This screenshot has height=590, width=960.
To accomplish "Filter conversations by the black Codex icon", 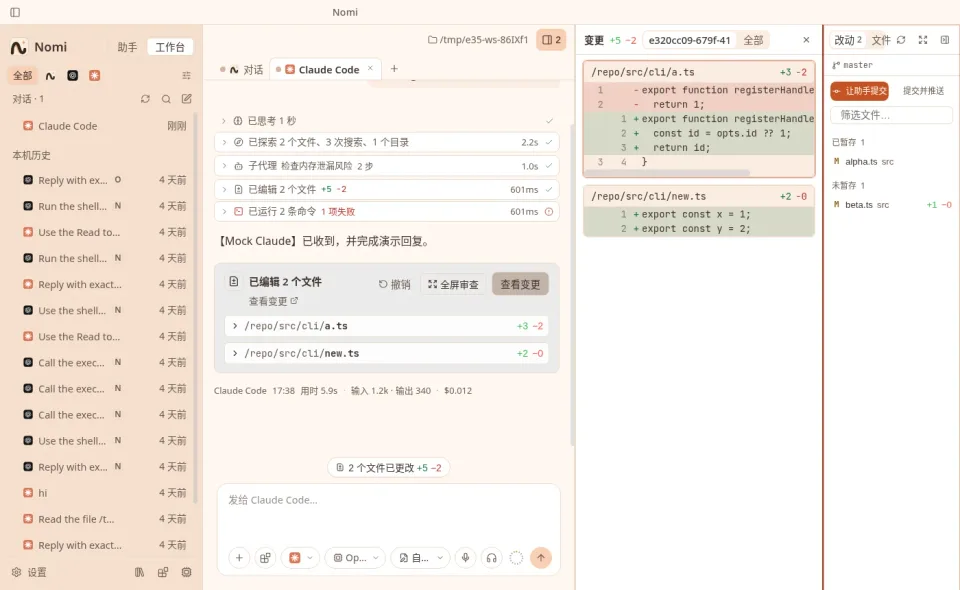I will click(73, 76).
